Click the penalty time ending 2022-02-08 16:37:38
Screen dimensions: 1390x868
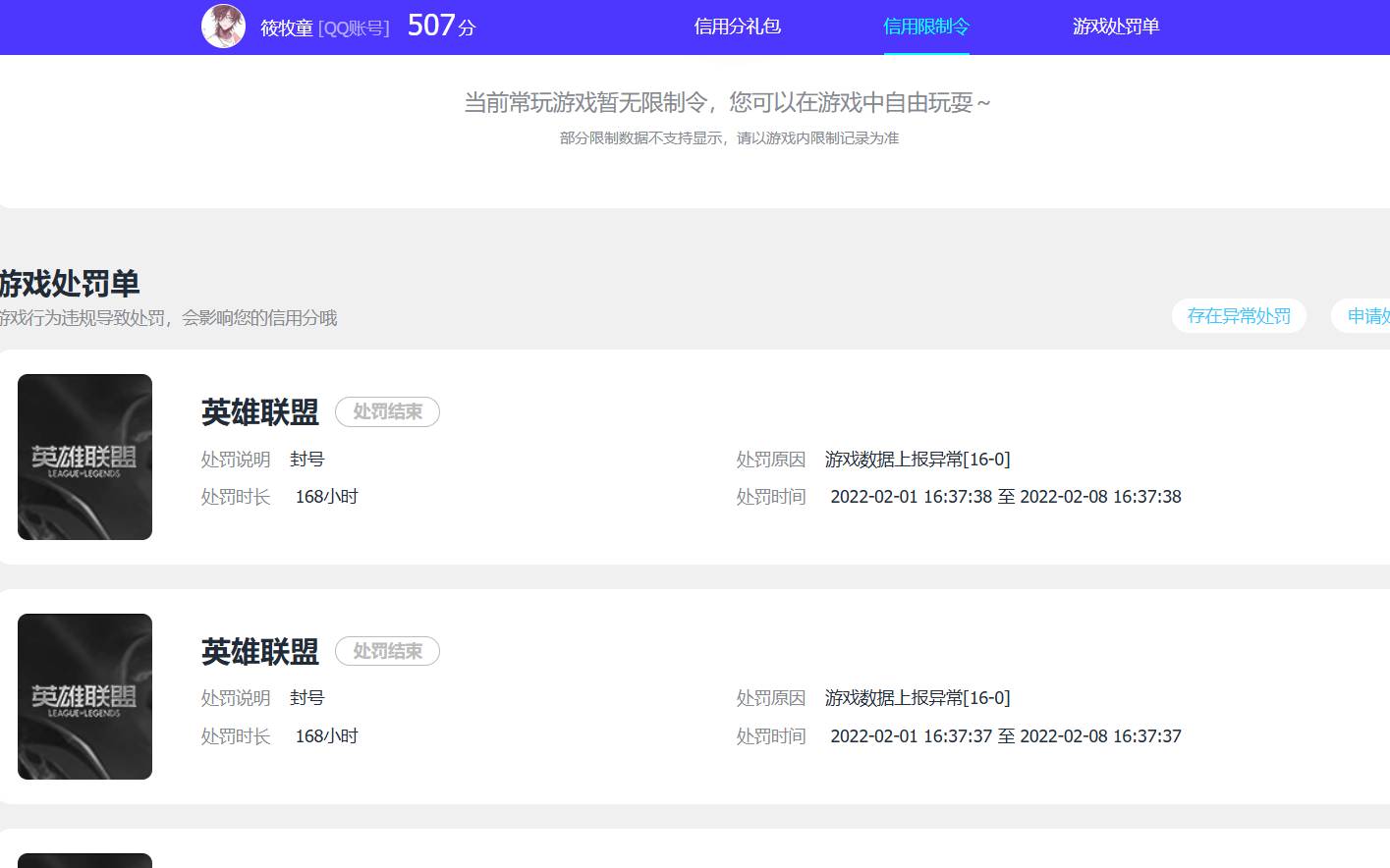click(x=1005, y=497)
